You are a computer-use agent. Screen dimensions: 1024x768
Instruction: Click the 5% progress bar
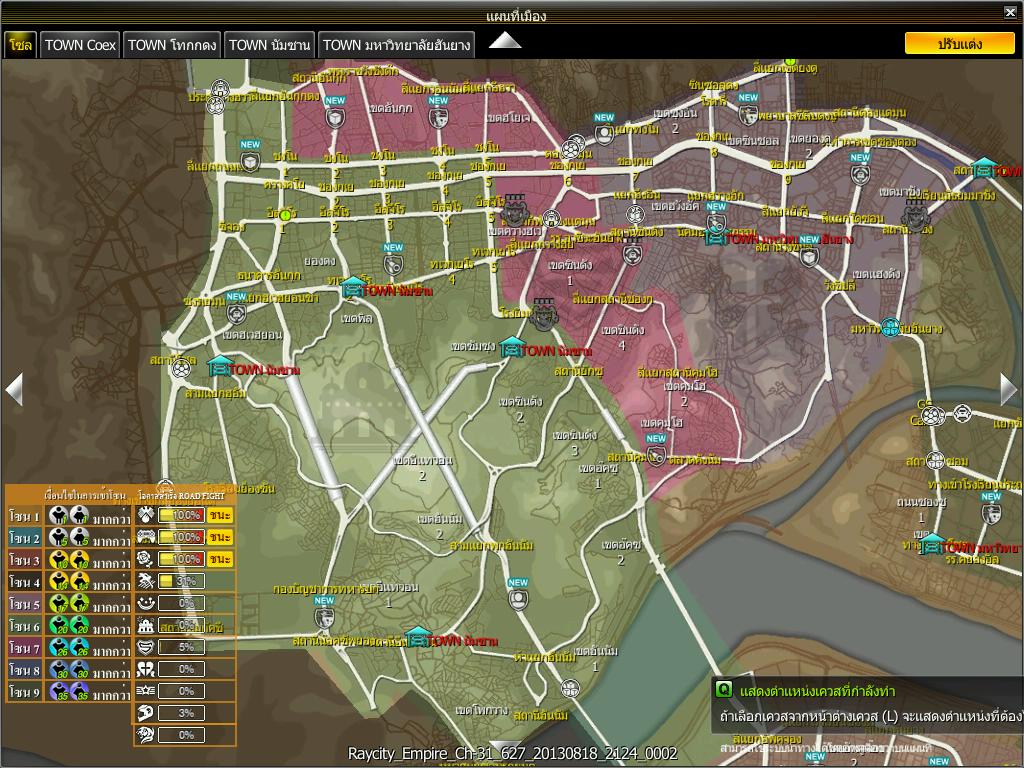[182, 647]
